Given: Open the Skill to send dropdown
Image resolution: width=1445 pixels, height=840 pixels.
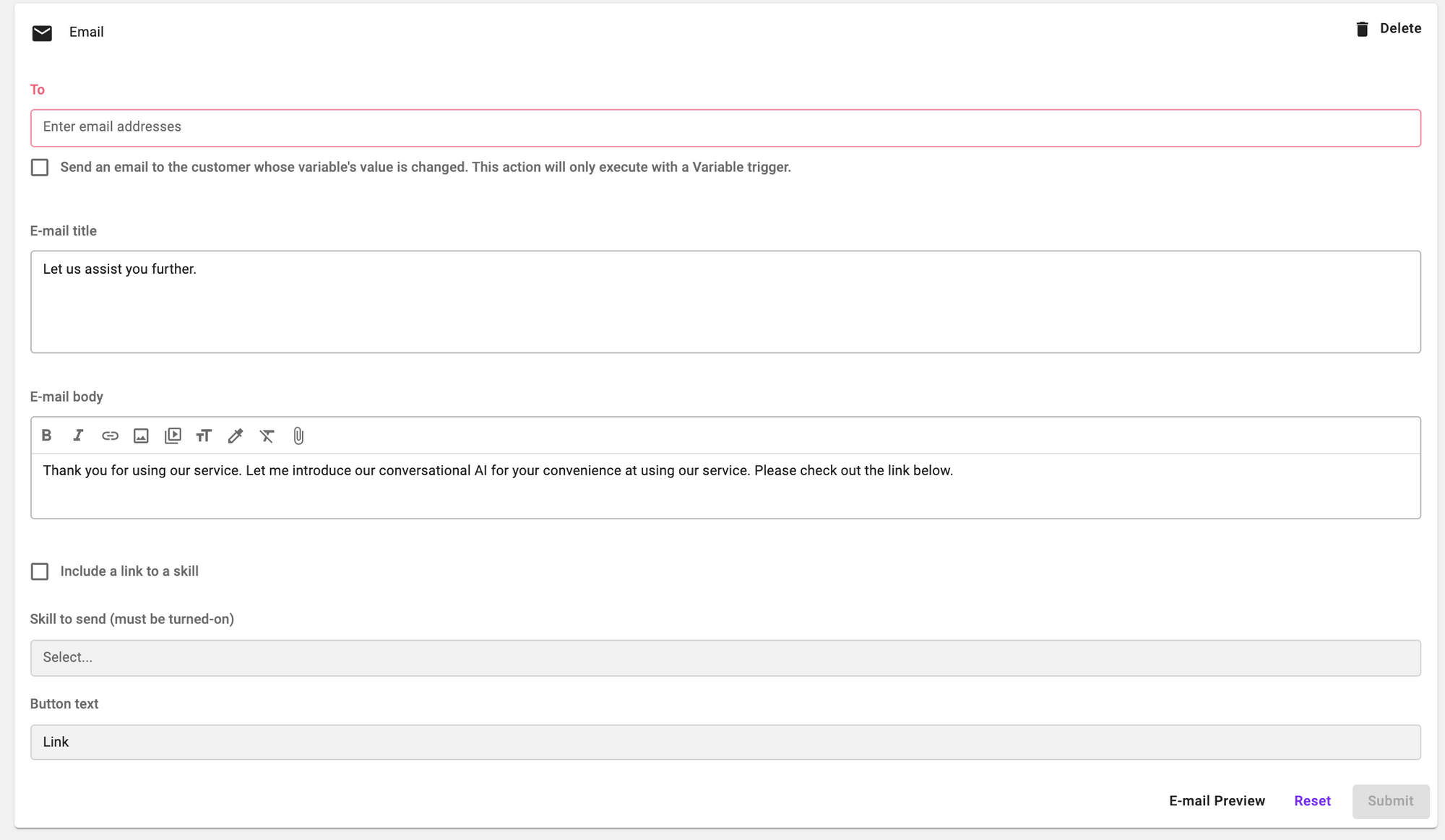Looking at the screenshot, I should coord(725,658).
